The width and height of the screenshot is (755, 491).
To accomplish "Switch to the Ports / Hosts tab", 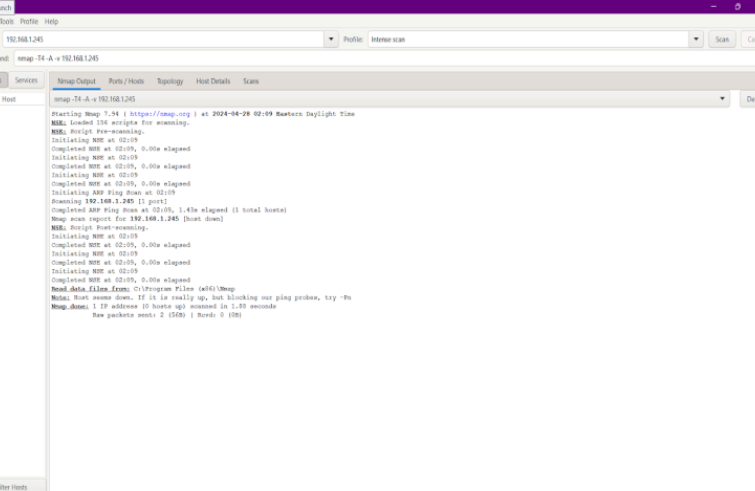I will (126, 81).
